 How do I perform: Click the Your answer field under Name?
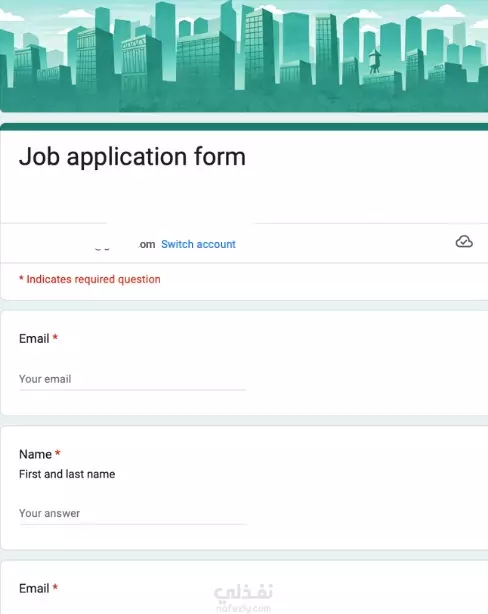pos(132,513)
